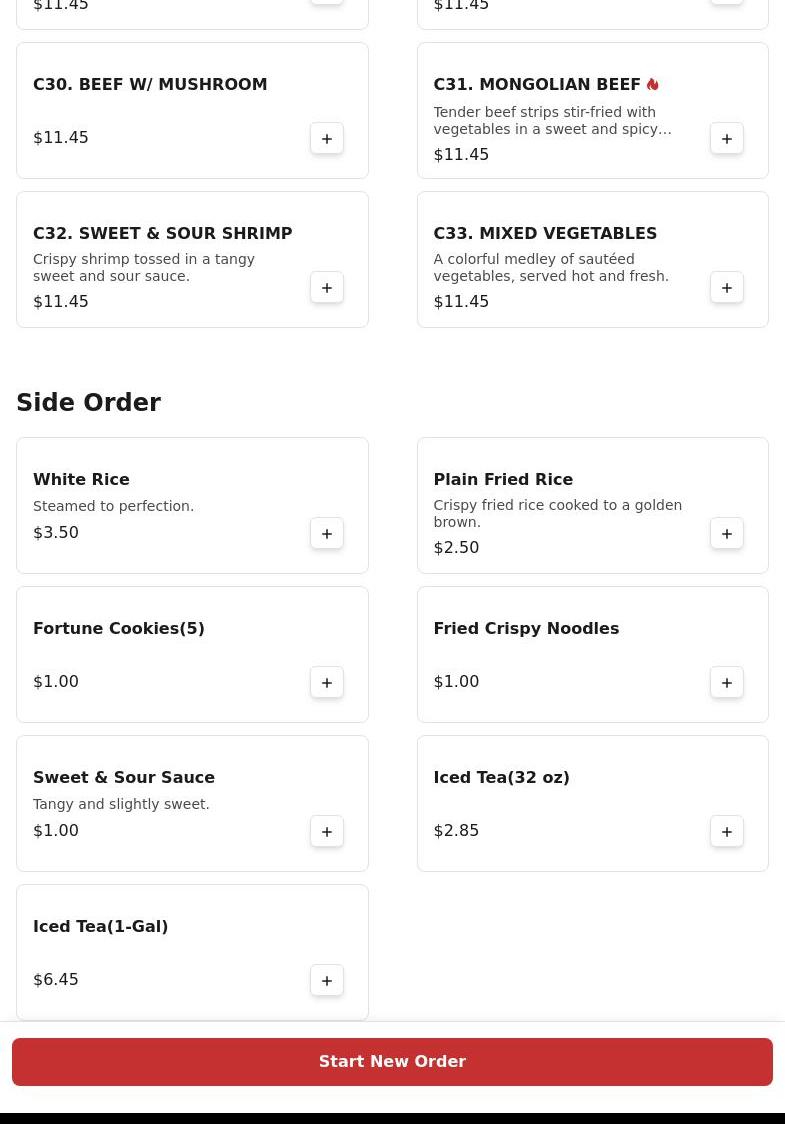The image size is (785, 1124).
Task: Select Plain Fried Rice item title
Action: pos(503,479)
